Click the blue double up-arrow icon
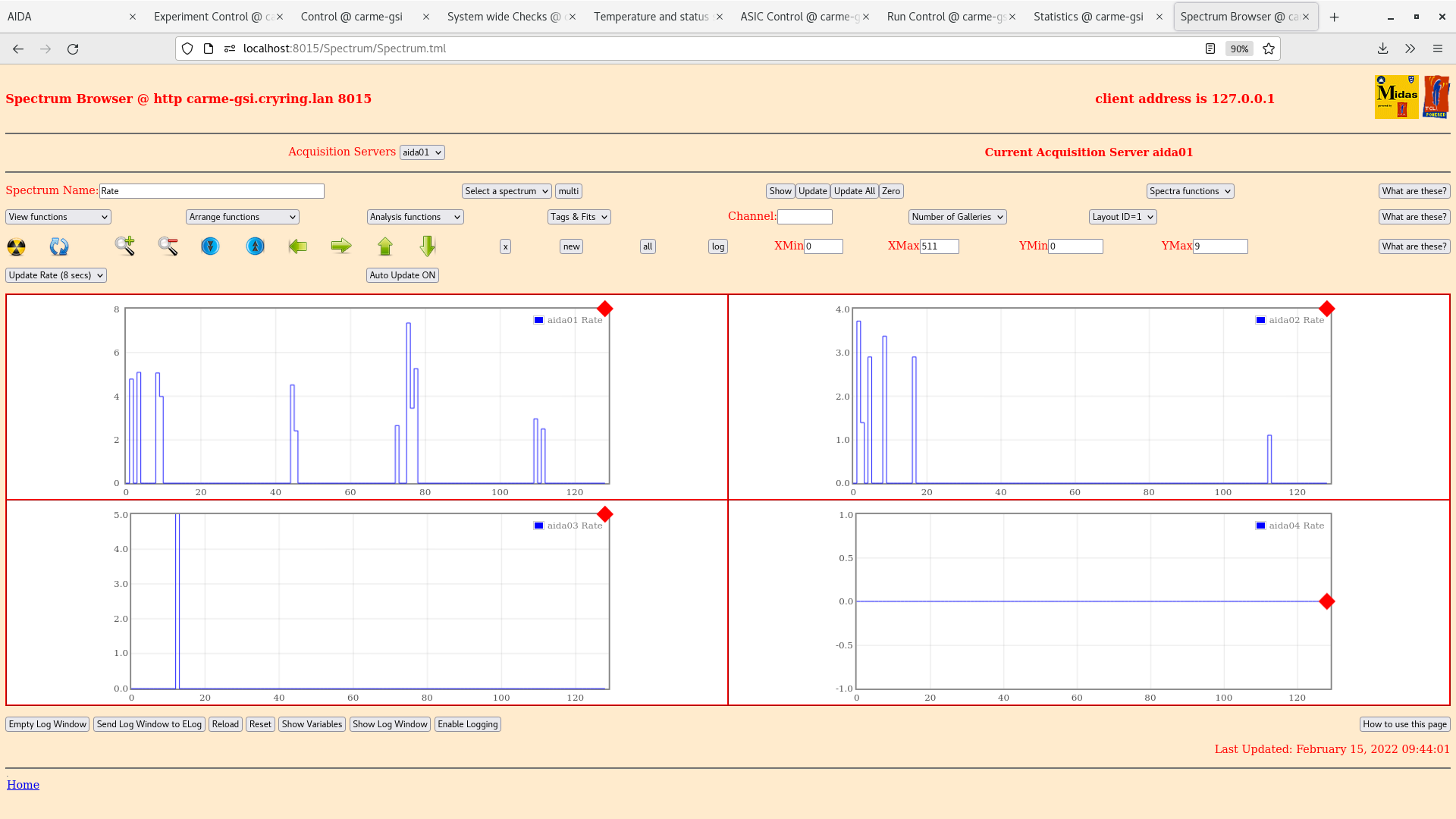 255,246
